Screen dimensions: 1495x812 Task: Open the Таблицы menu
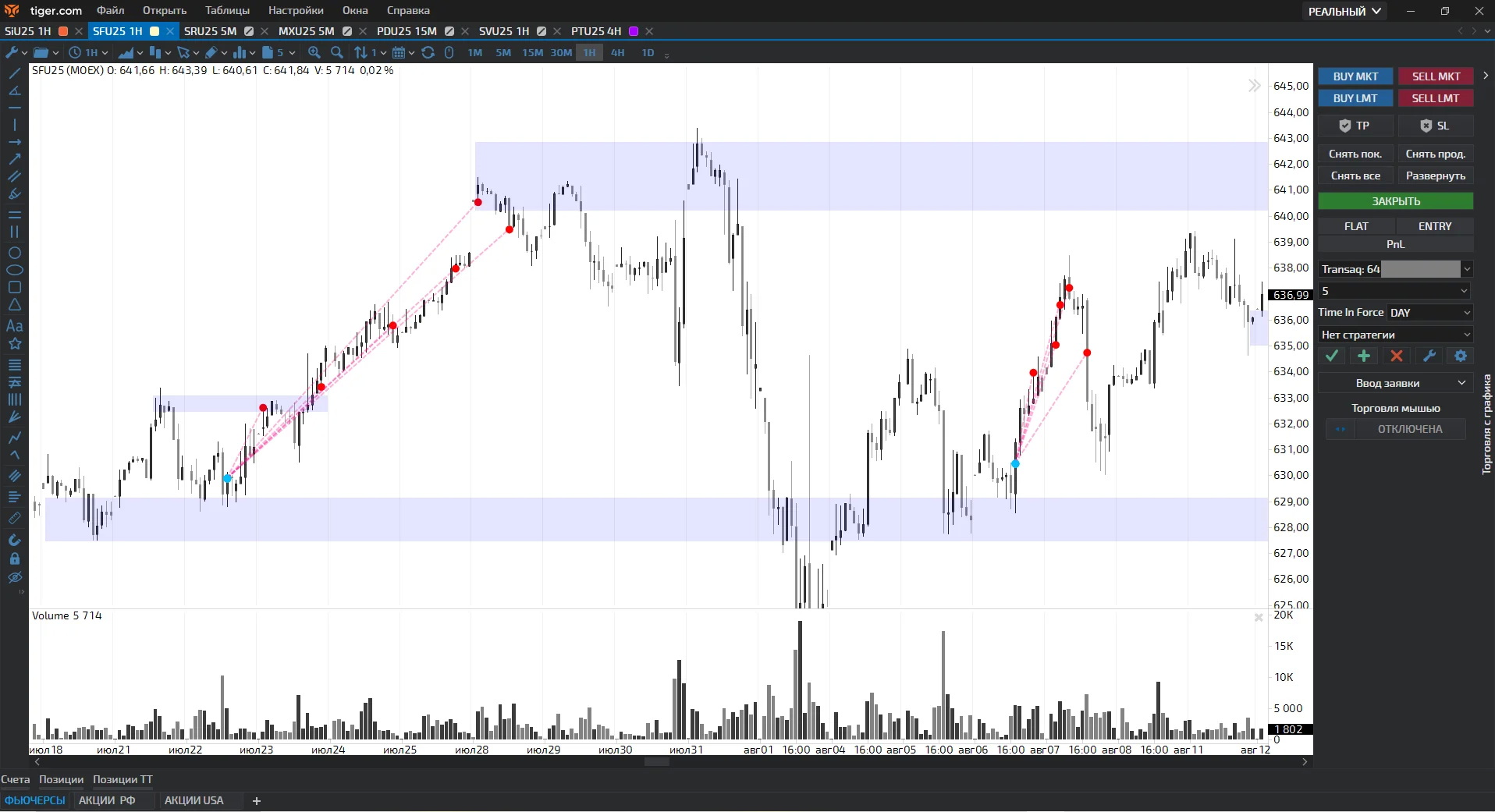[227, 10]
